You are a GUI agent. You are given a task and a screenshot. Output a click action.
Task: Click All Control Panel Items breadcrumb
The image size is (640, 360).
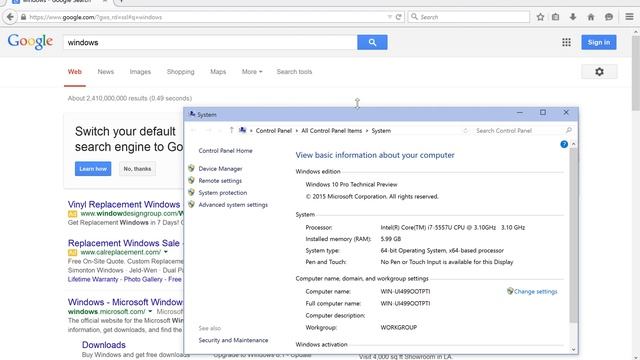click(x=331, y=131)
